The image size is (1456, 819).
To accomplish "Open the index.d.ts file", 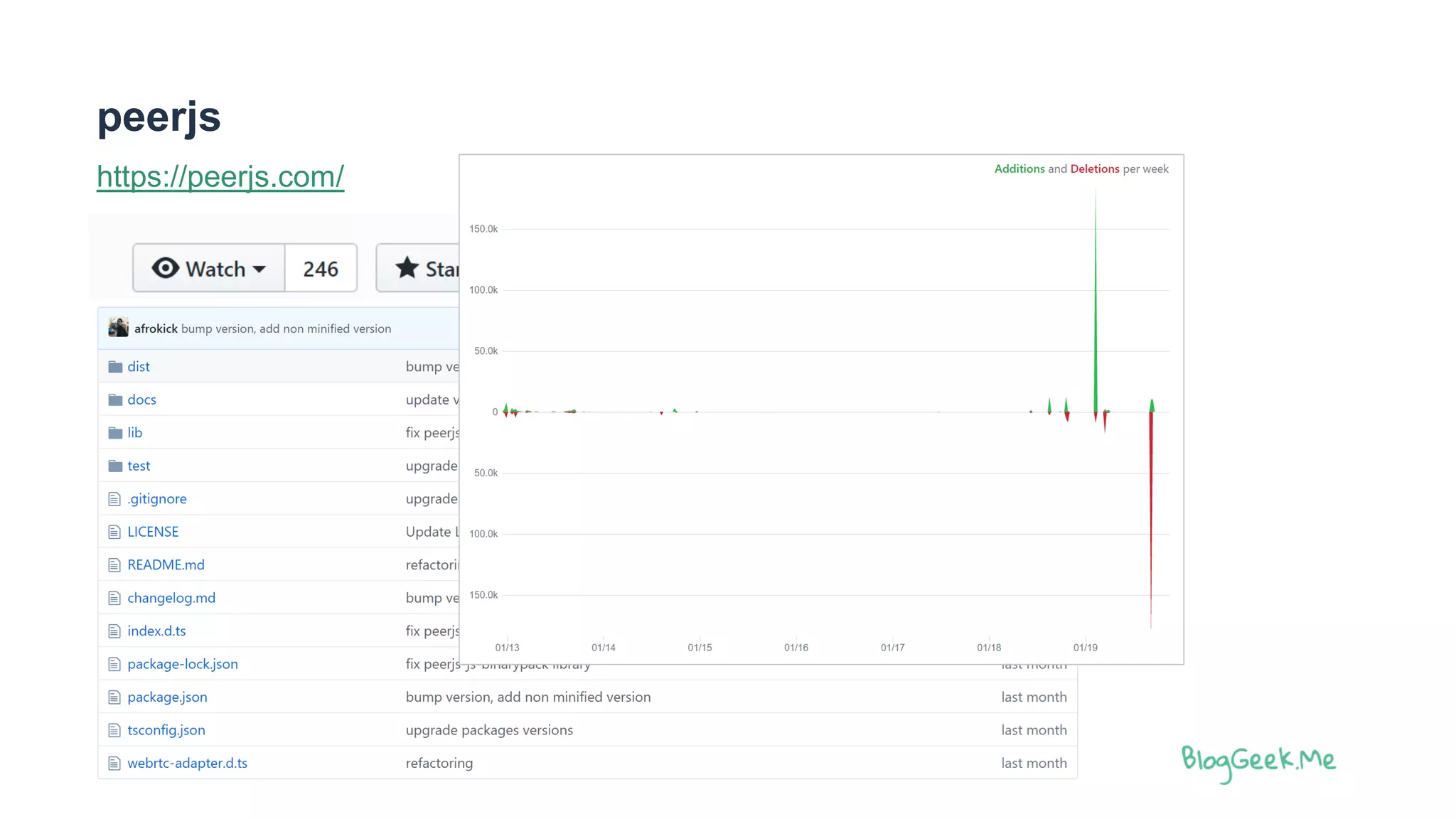I will click(156, 631).
